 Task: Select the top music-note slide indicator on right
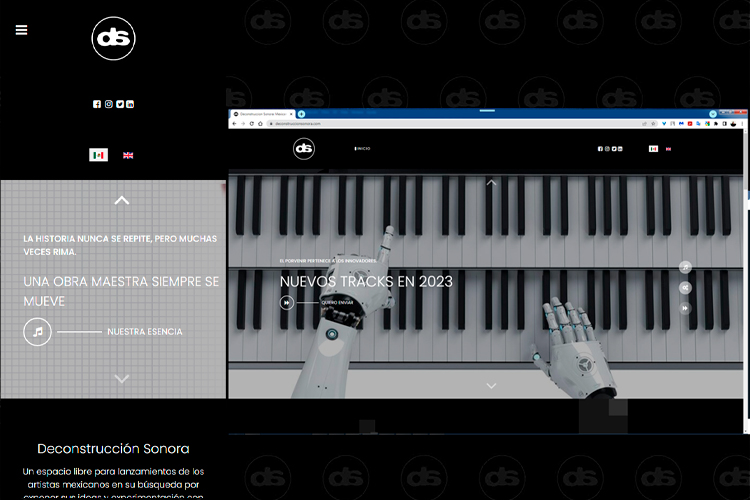click(685, 267)
